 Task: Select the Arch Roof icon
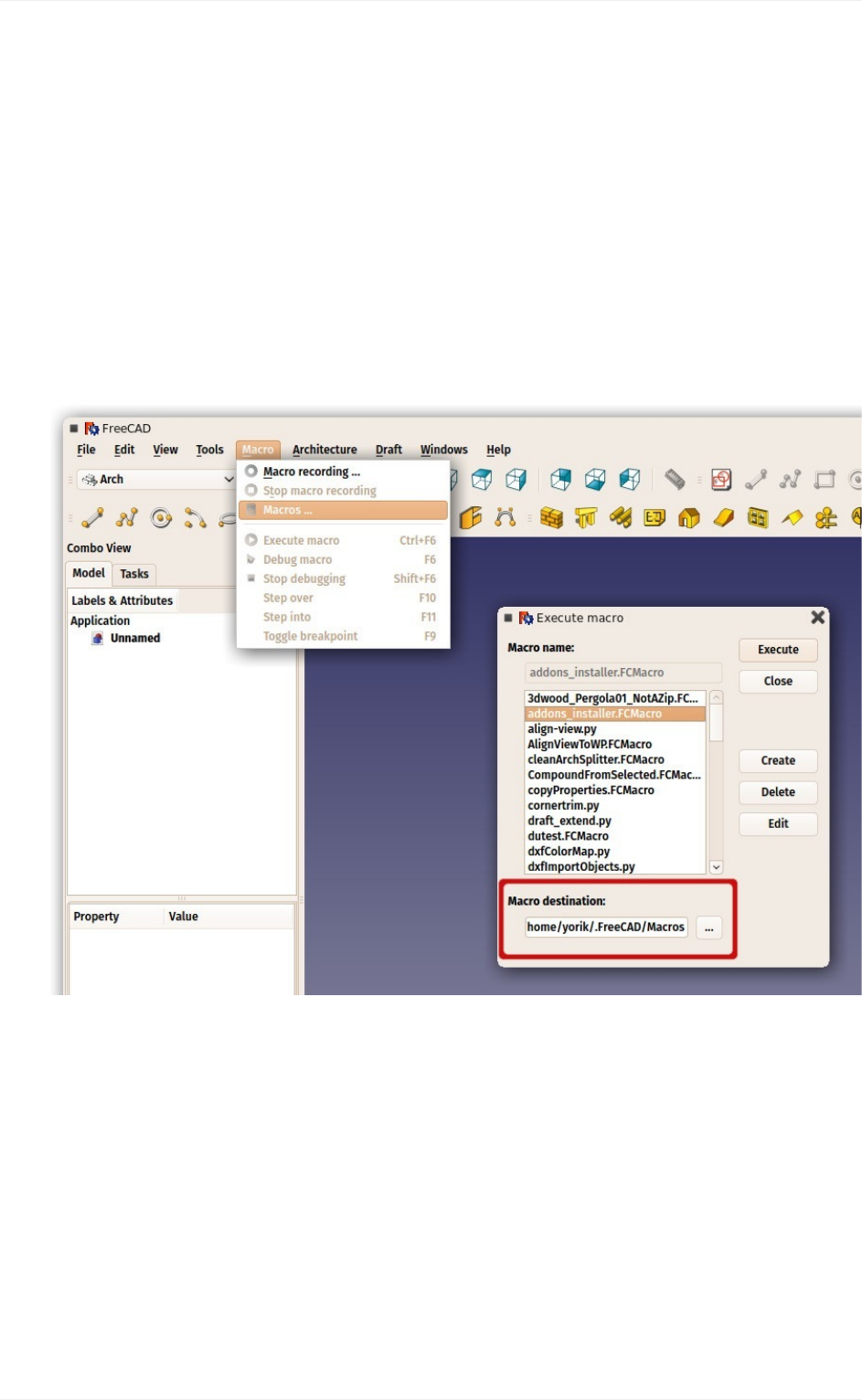click(x=793, y=518)
